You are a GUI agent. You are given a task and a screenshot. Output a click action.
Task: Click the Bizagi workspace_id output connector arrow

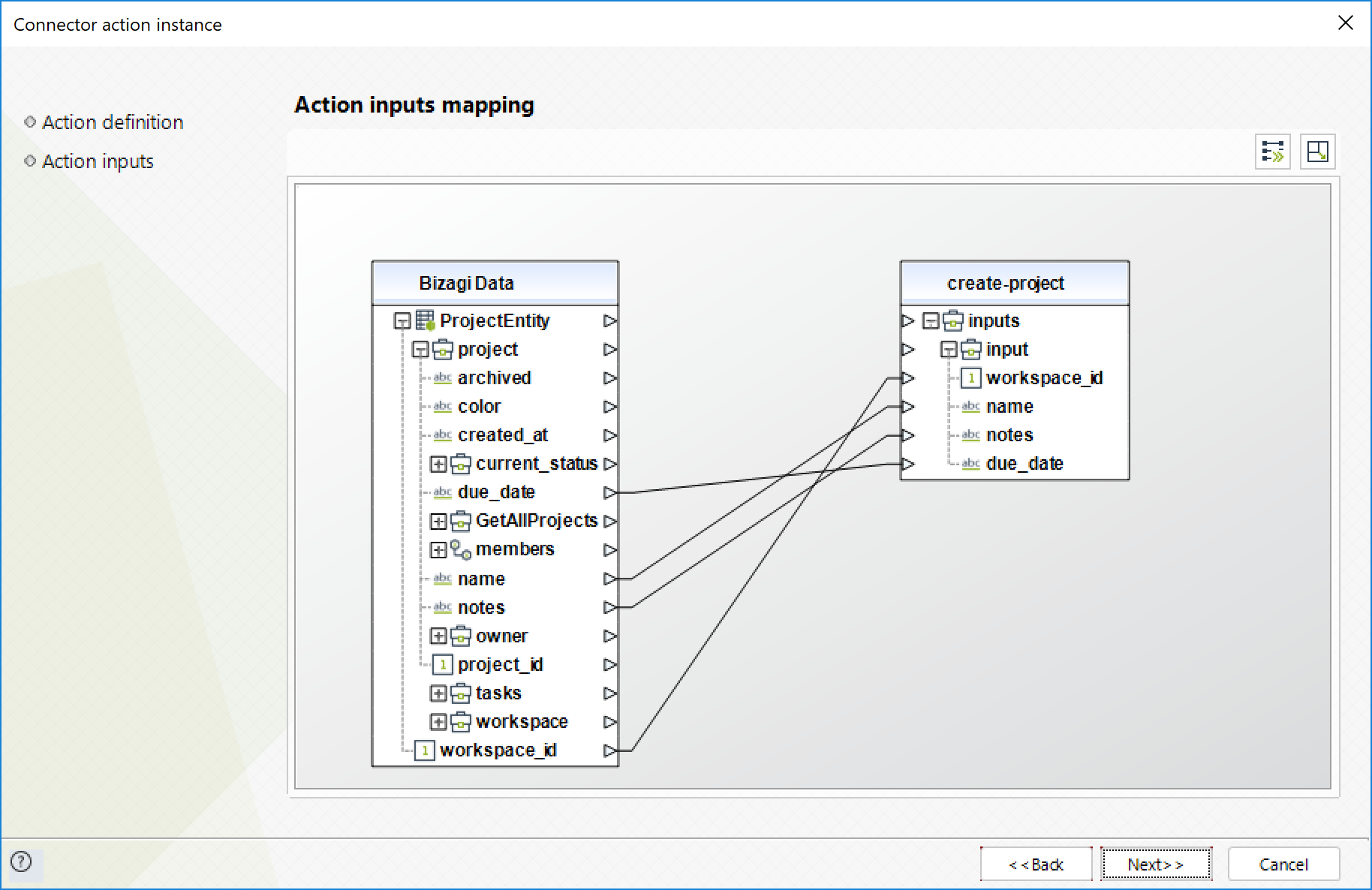click(x=610, y=750)
